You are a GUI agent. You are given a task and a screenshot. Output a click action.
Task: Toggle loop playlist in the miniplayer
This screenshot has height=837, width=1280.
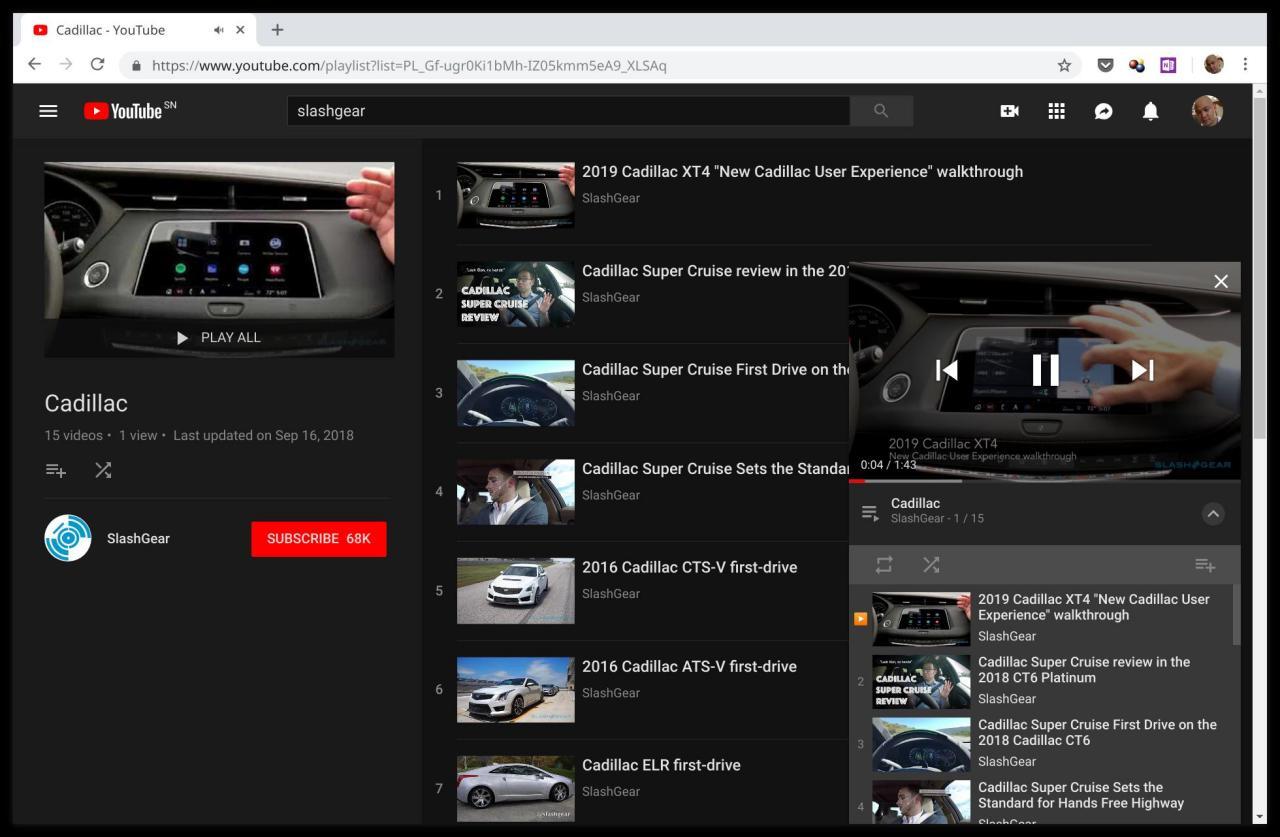point(884,565)
